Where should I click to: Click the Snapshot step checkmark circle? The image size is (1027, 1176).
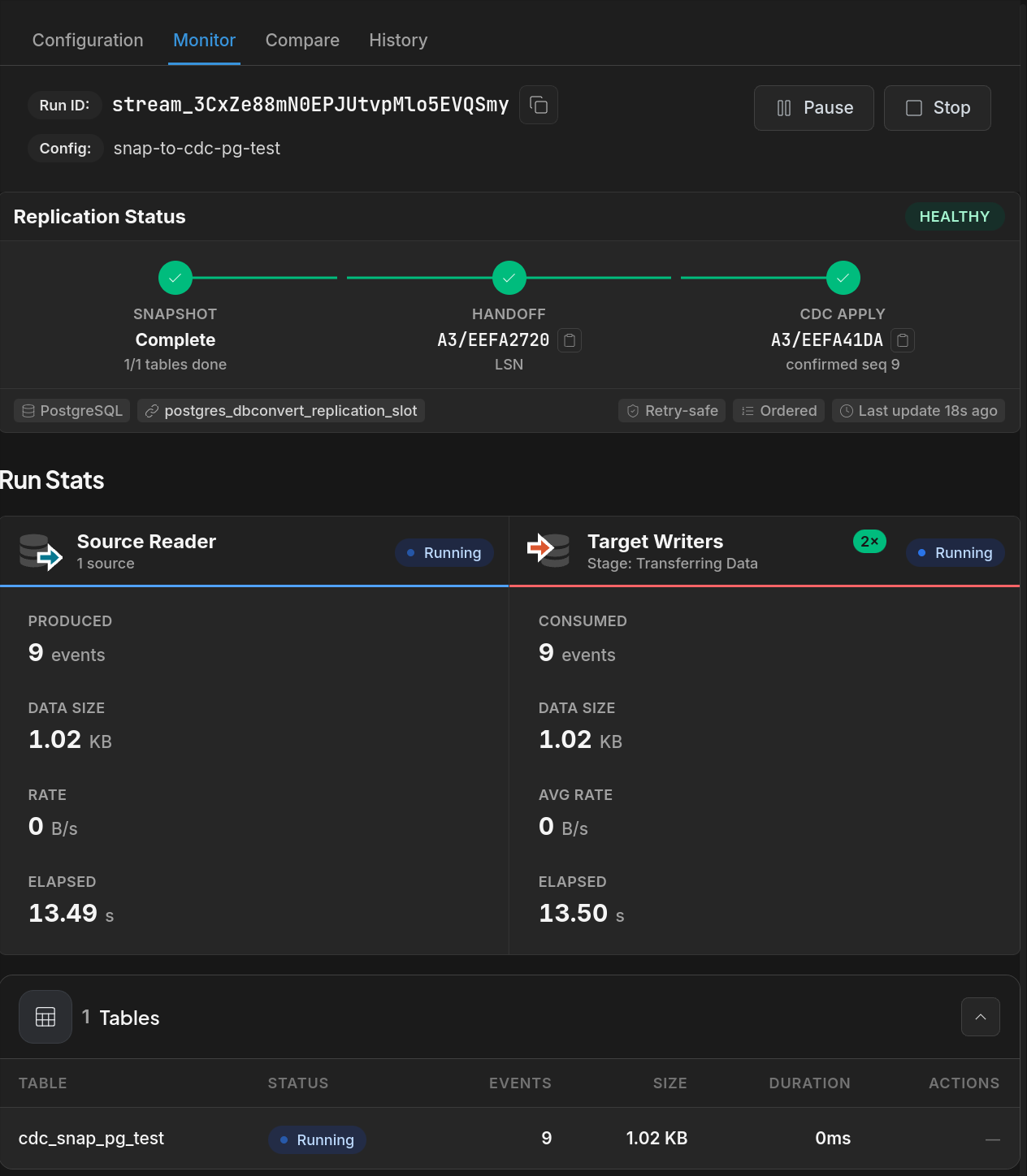click(175, 278)
